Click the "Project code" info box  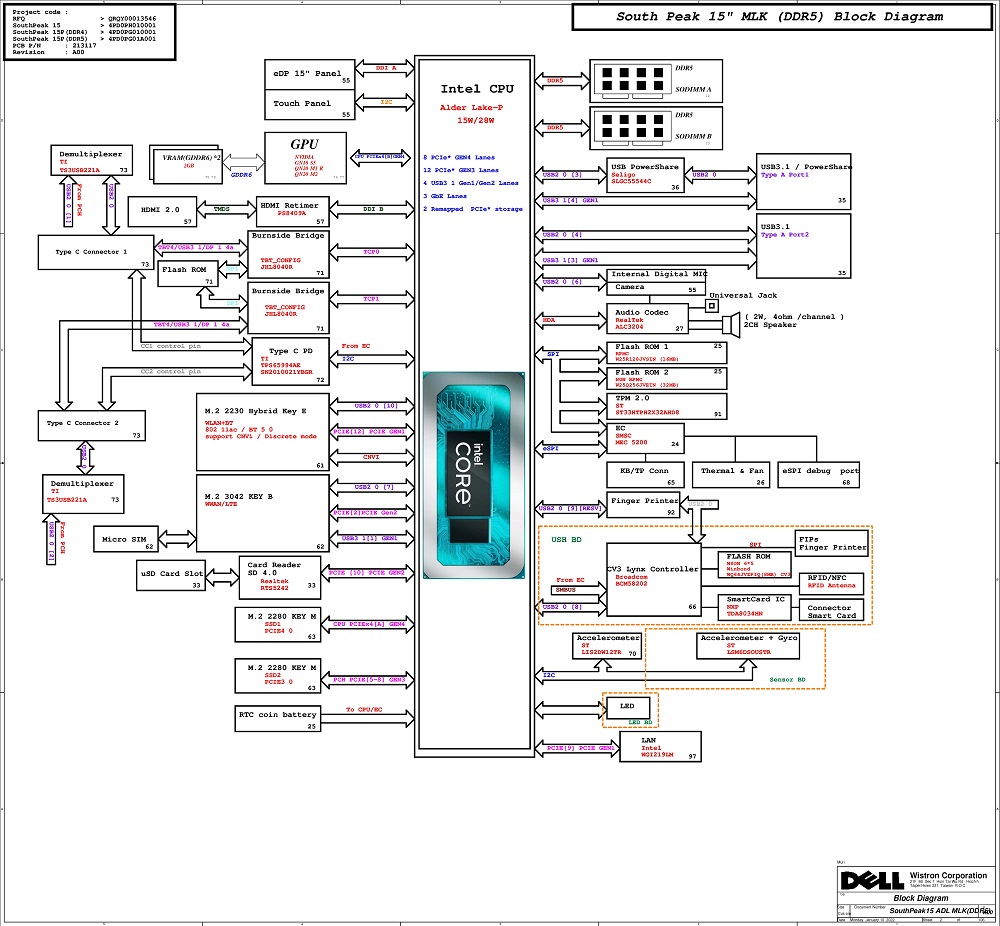[90, 32]
